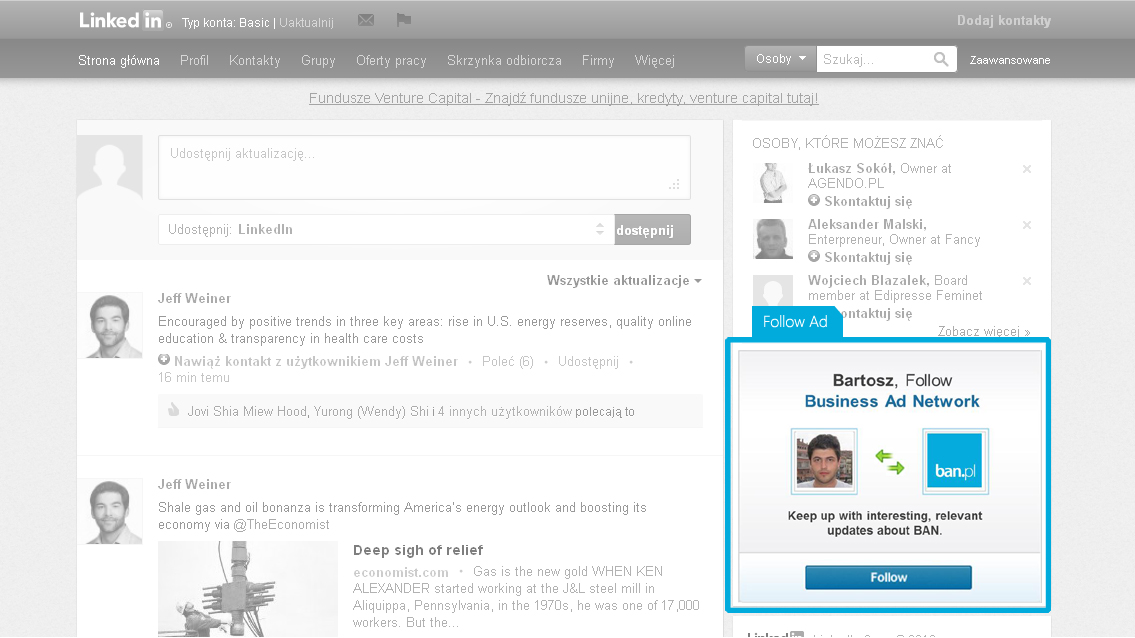
Task: Click the thumbs-up icon in the recommendations row
Action: pos(174,410)
